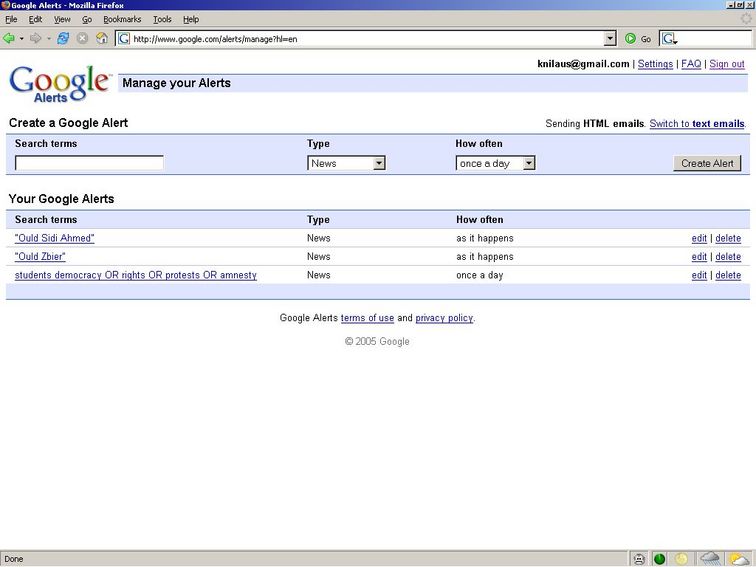Click the "as it happens" cell for Ould Zbier
The image size is (756, 567).
click(485, 256)
